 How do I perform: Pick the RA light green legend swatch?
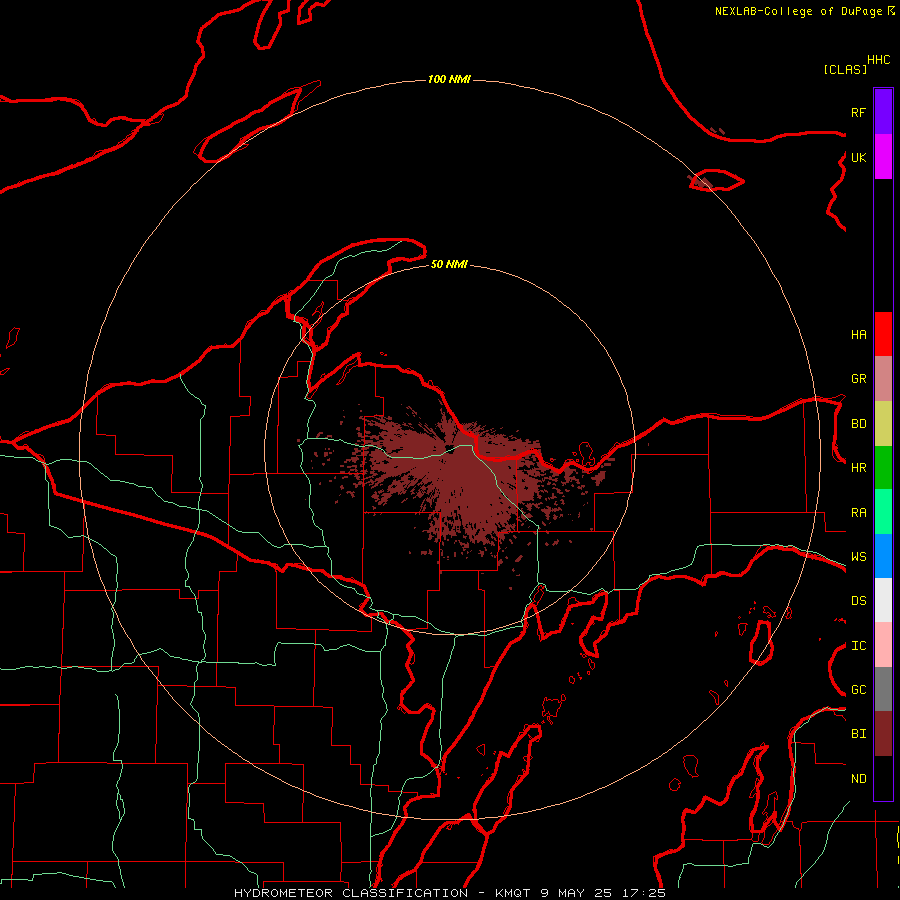pyautogui.click(x=883, y=512)
